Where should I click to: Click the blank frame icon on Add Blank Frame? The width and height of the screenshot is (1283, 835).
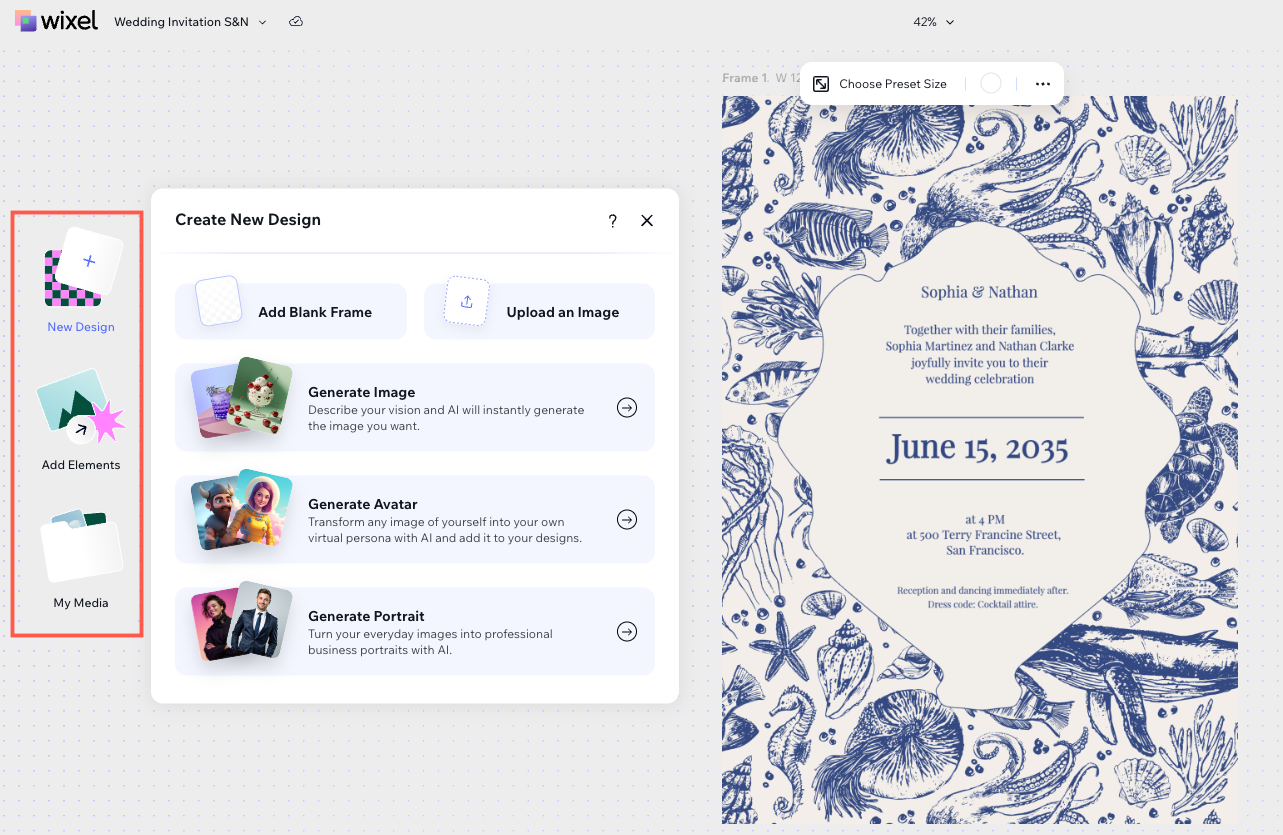(218, 301)
